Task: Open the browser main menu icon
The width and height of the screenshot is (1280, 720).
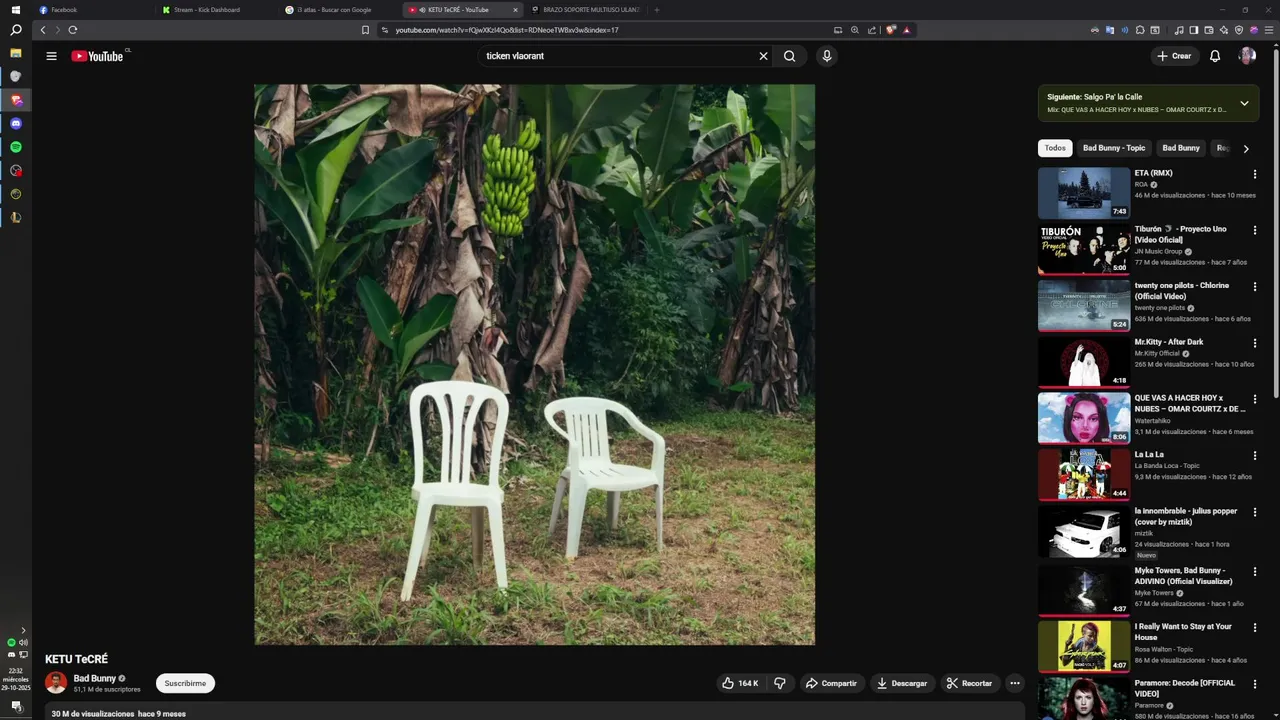Action: pos(1269,30)
